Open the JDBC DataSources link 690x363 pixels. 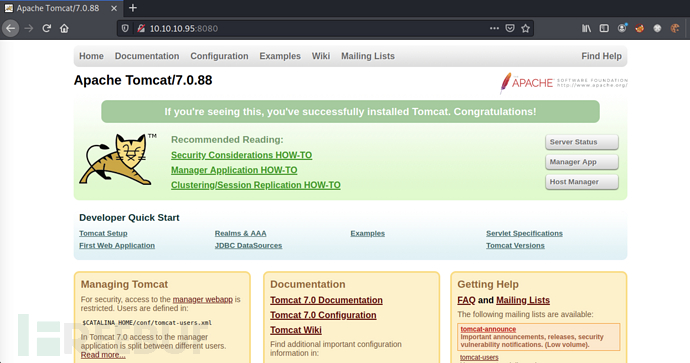click(248, 246)
